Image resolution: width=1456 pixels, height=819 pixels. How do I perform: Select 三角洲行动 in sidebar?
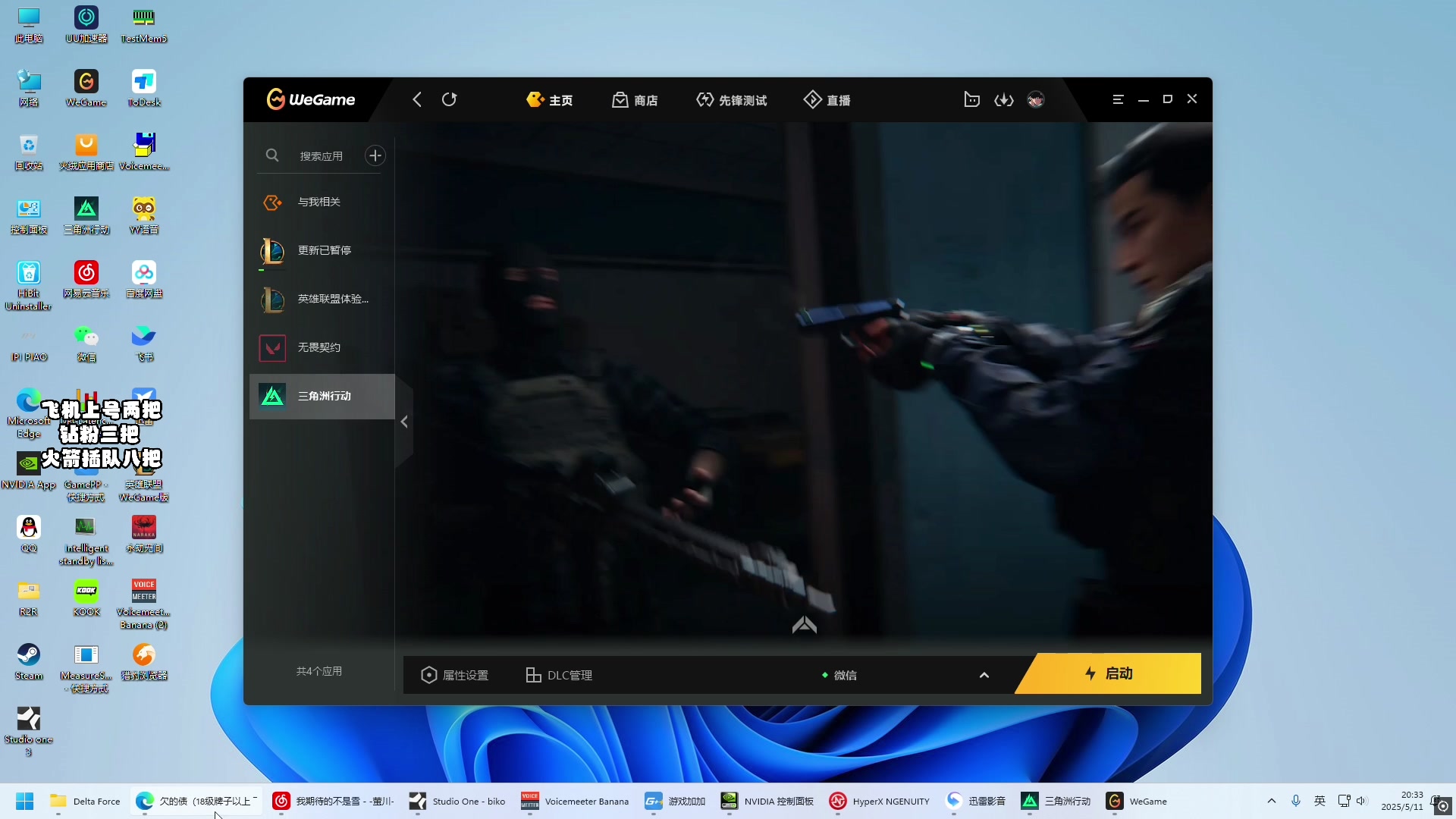point(322,396)
